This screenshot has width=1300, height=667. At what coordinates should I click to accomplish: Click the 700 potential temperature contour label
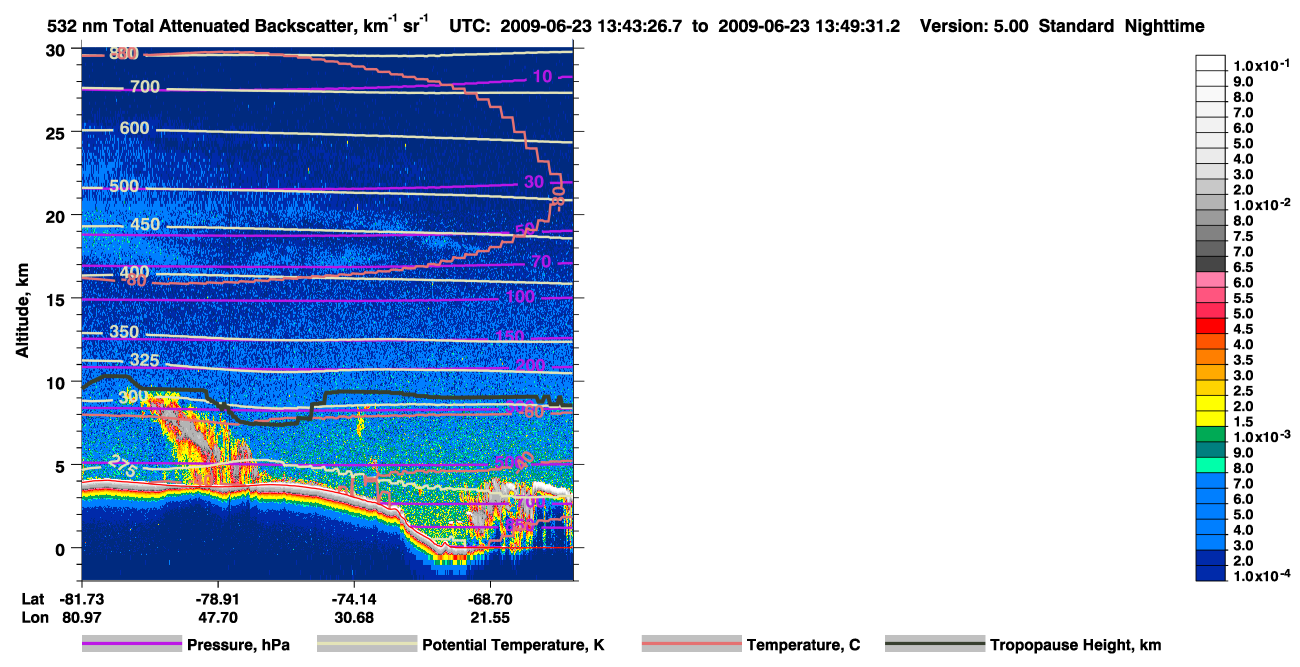pos(144,88)
